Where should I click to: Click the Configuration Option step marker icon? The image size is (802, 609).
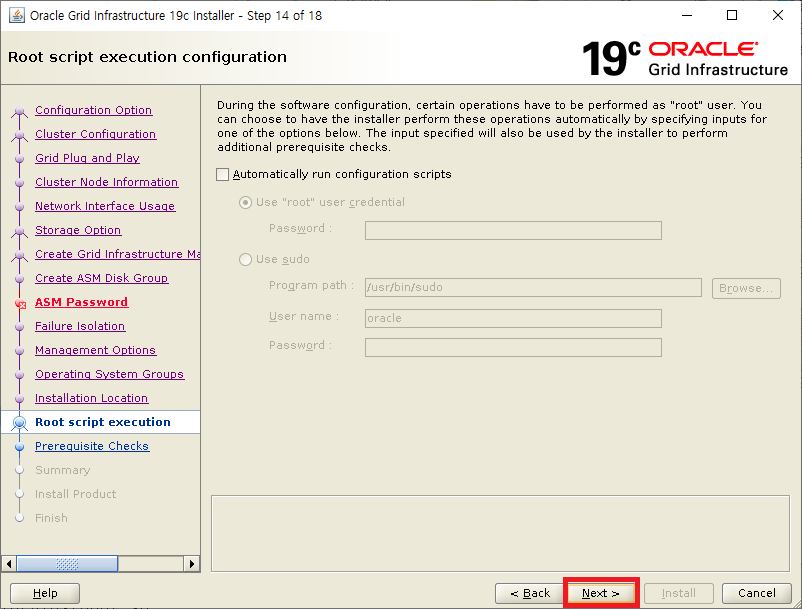(x=19, y=111)
